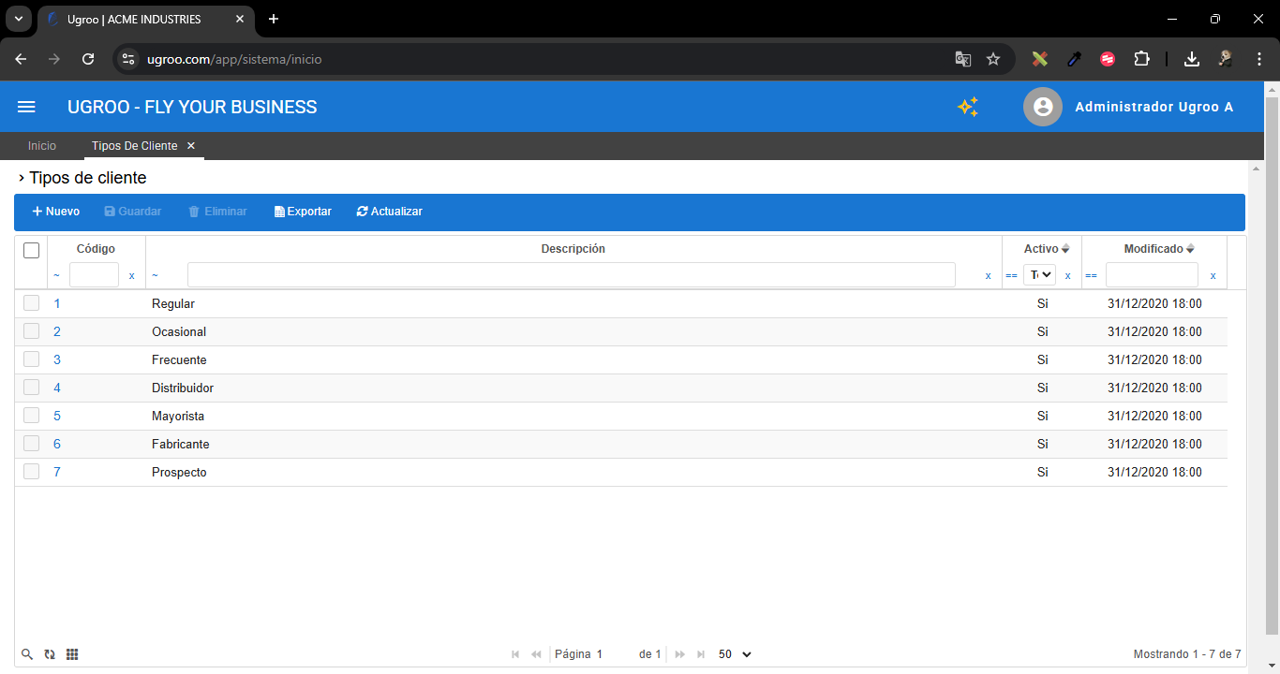Toggle the select-all checkbox in header
The width and height of the screenshot is (1280, 674).
31,250
